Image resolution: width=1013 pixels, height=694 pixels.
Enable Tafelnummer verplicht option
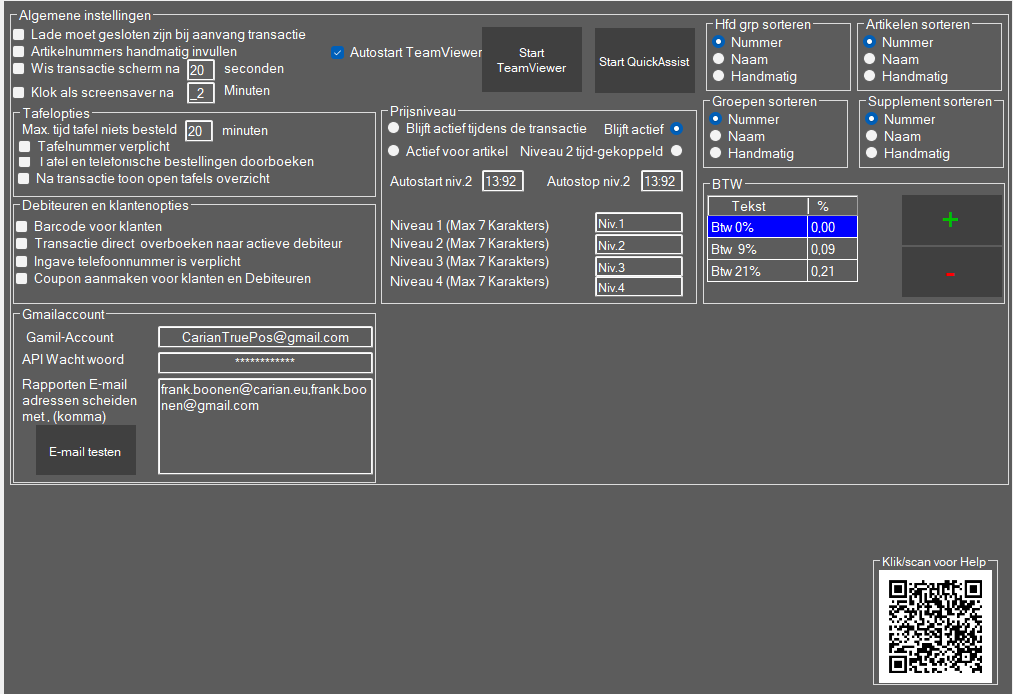click(25, 146)
